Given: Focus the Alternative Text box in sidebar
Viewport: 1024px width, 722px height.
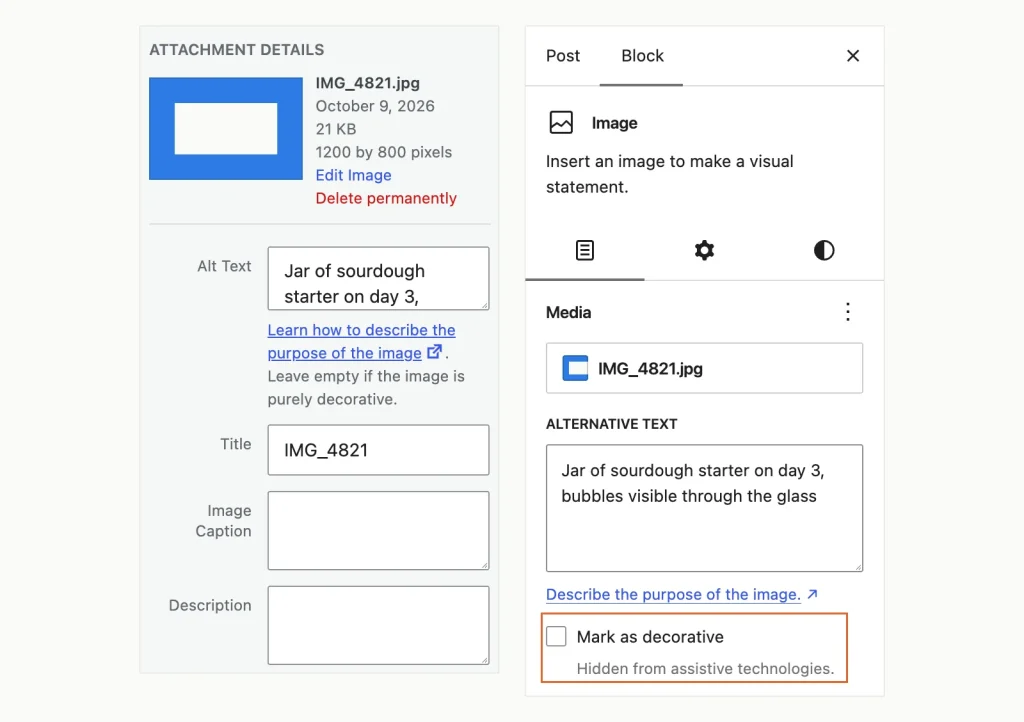Looking at the screenshot, I should click(704, 508).
